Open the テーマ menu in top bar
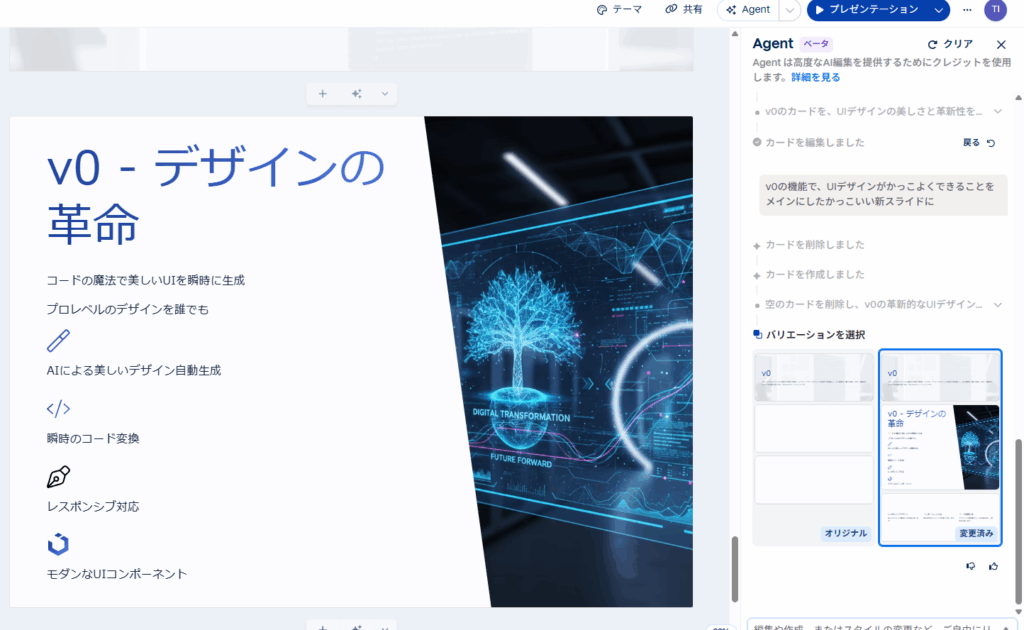Viewport: 1024px width, 630px height. pyautogui.click(x=619, y=10)
